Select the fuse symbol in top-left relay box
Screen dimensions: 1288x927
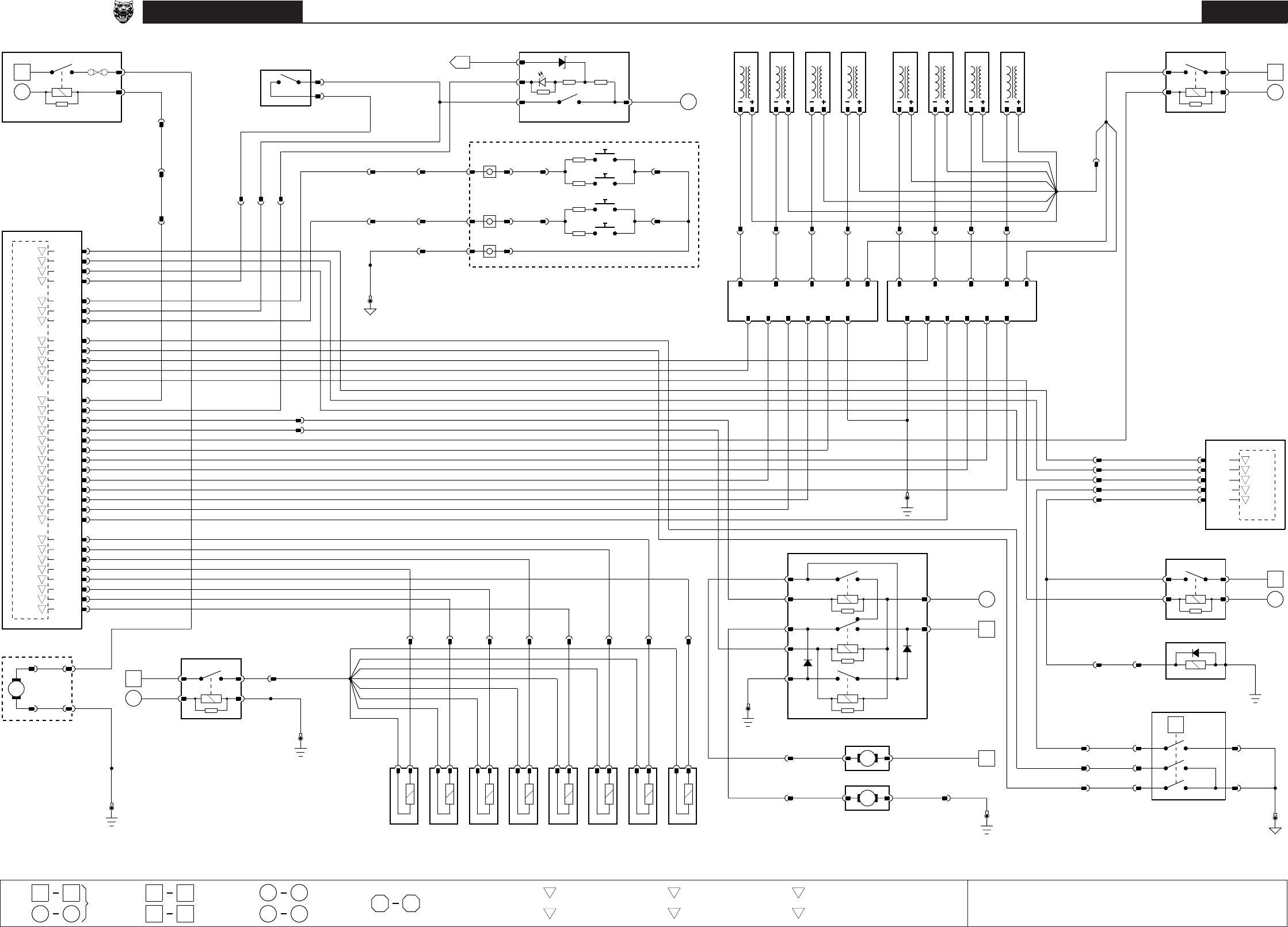pos(98,73)
